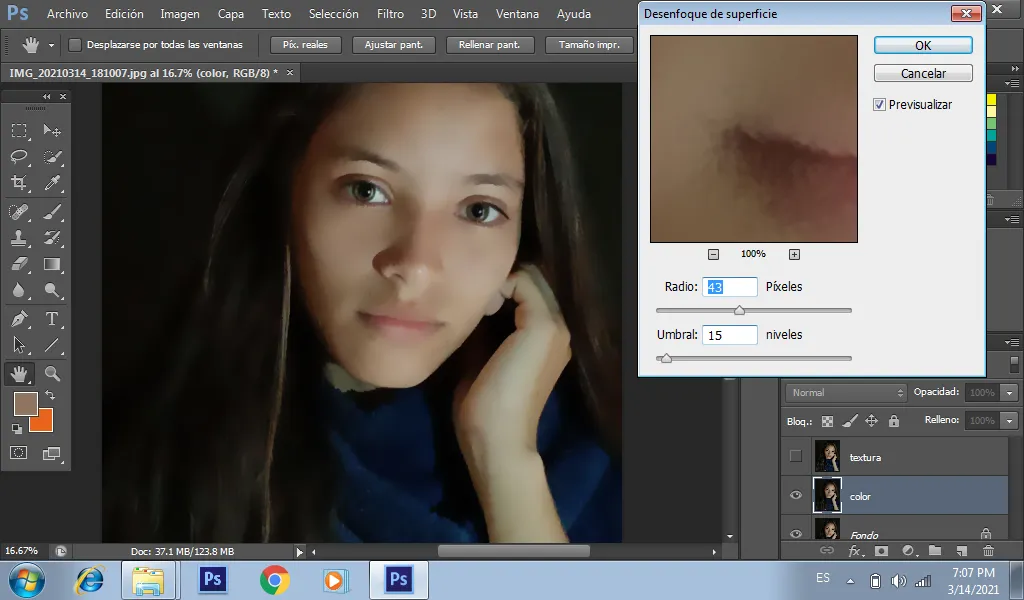
Task: Collapse the toolbox panel with double arrows
Action: pos(47,97)
